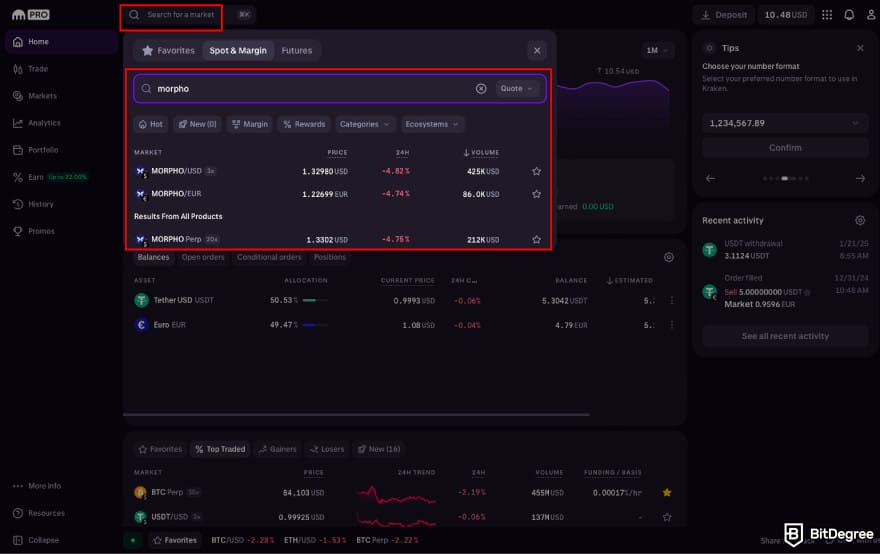Select the MORPHO Perp result
The width and height of the screenshot is (880, 554).
(x=338, y=240)
